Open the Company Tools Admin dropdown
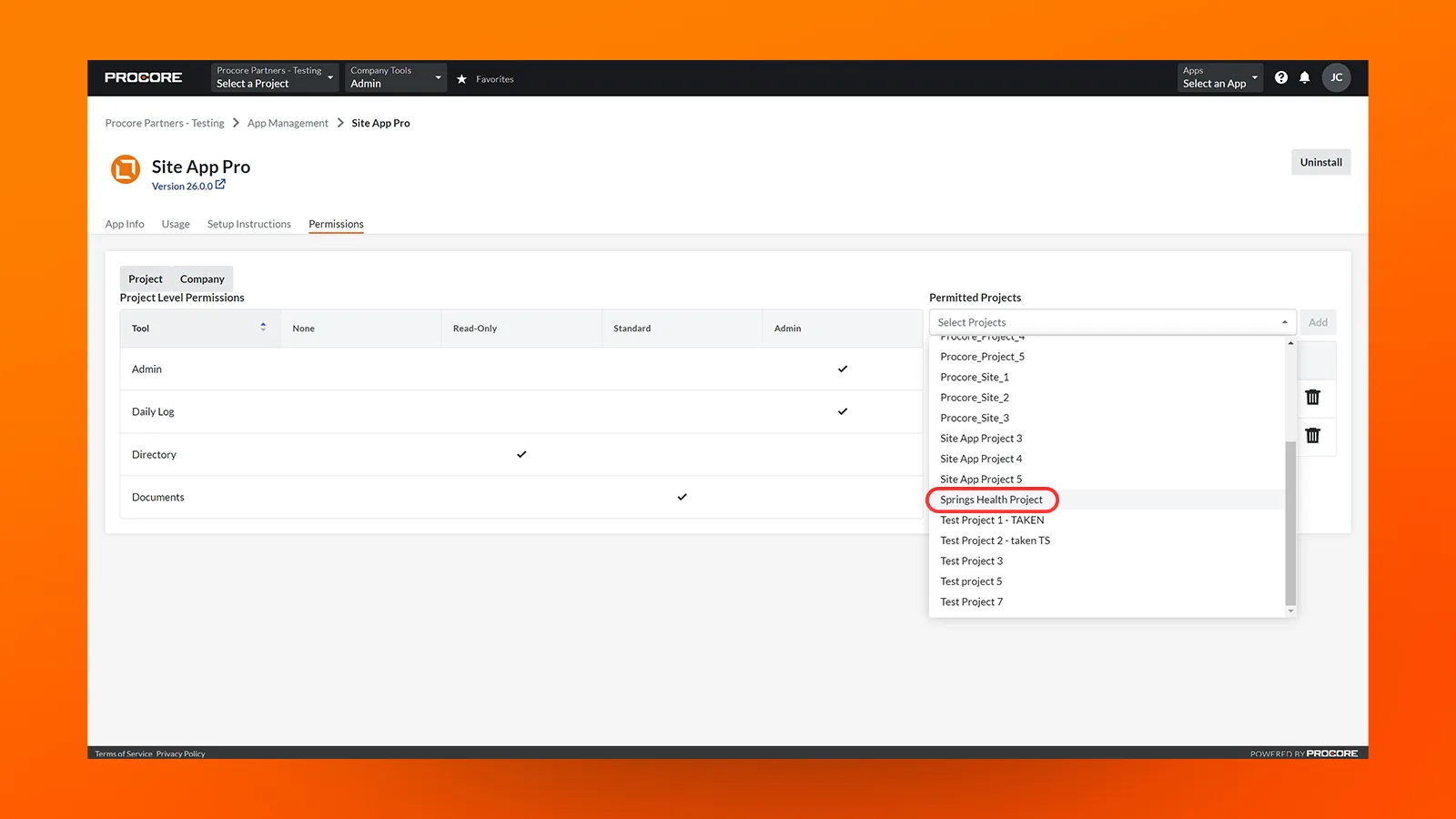The image size is (1456, 819). tap(395, 77)
